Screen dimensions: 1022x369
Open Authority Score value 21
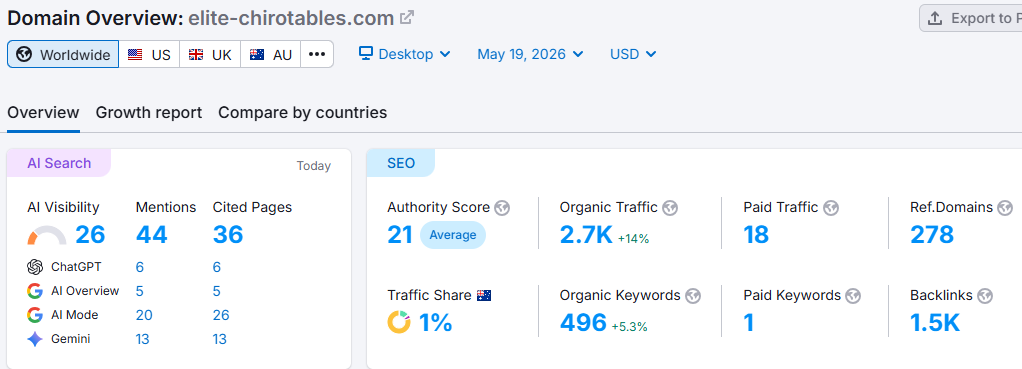[400, 235]
